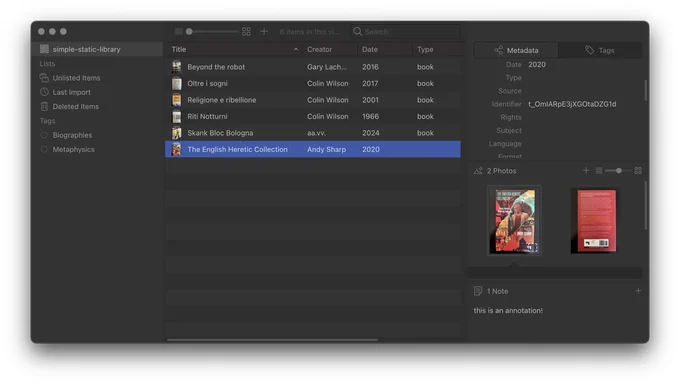The image size is (680, 384).
Task: Click the 2 Photos section icon
Action: [x=478, y=171]
